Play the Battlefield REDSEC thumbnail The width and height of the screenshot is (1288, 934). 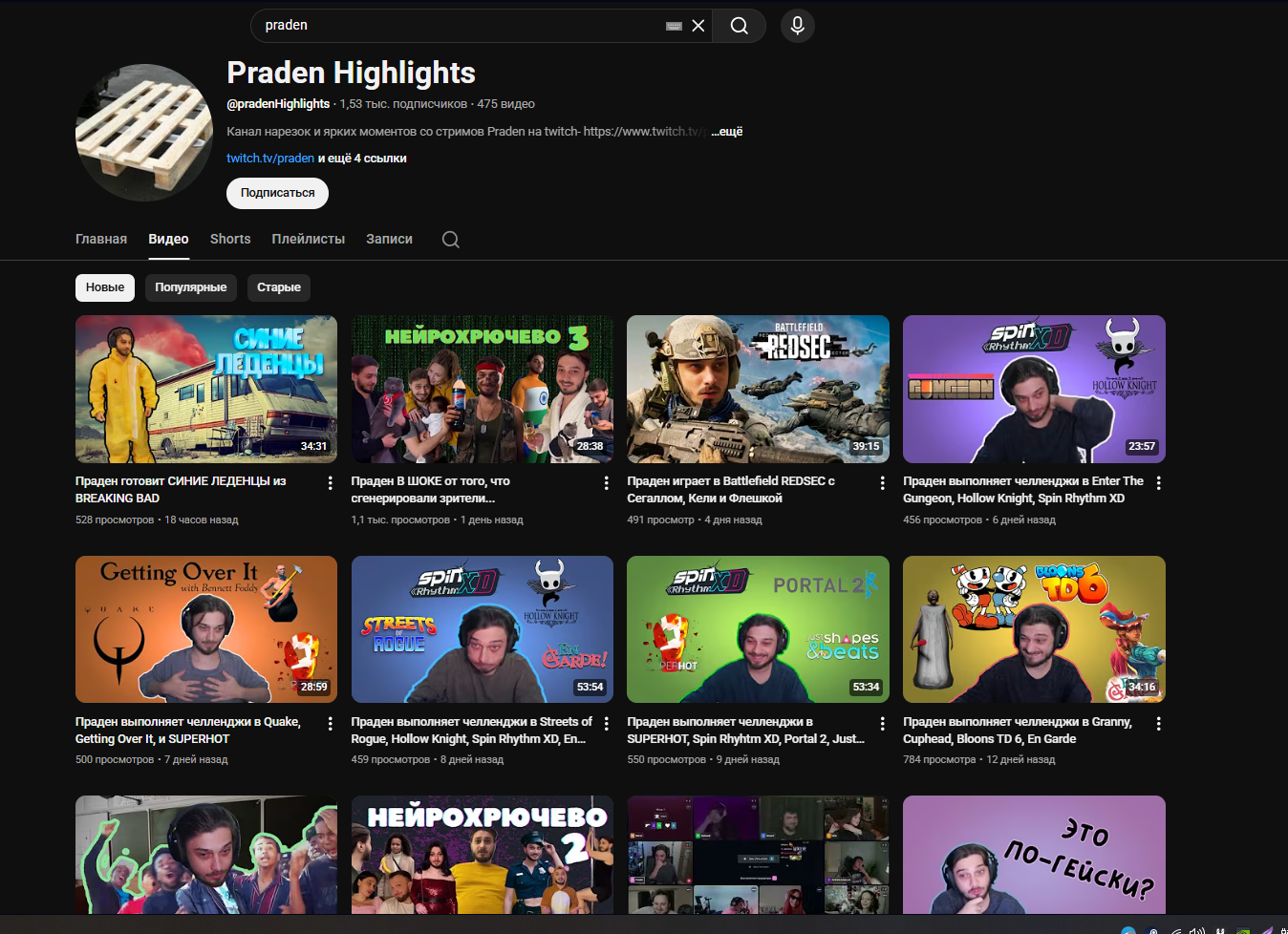click(758, 390)
